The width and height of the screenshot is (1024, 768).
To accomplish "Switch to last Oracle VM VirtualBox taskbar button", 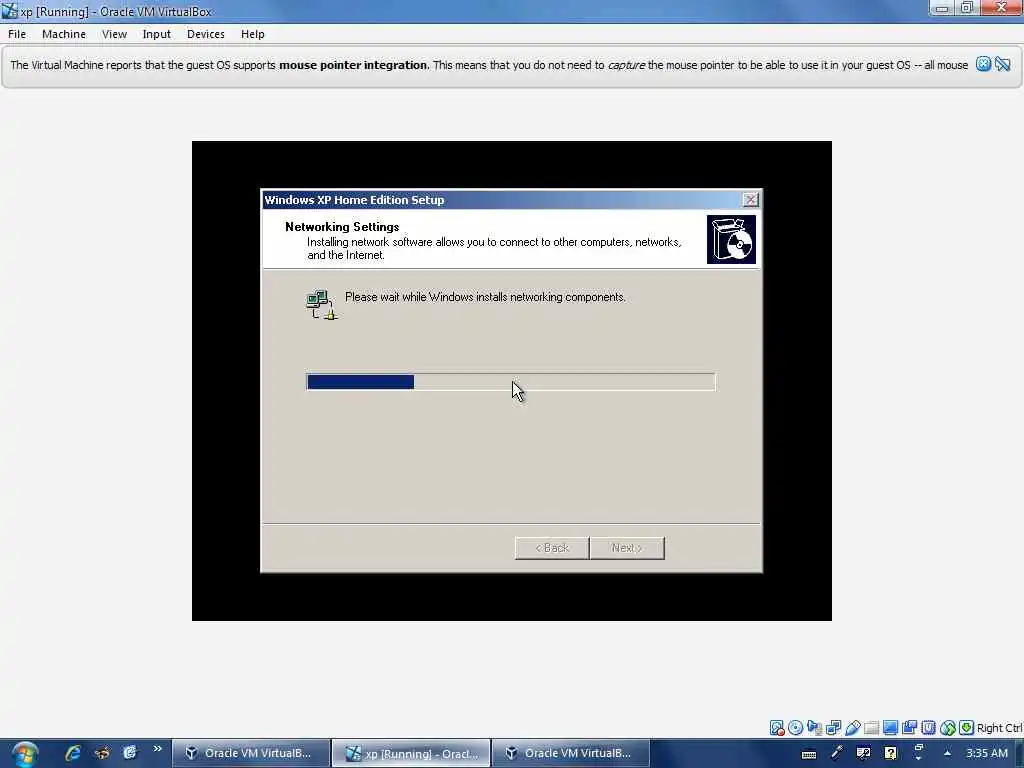I will [x=571, y=753].
